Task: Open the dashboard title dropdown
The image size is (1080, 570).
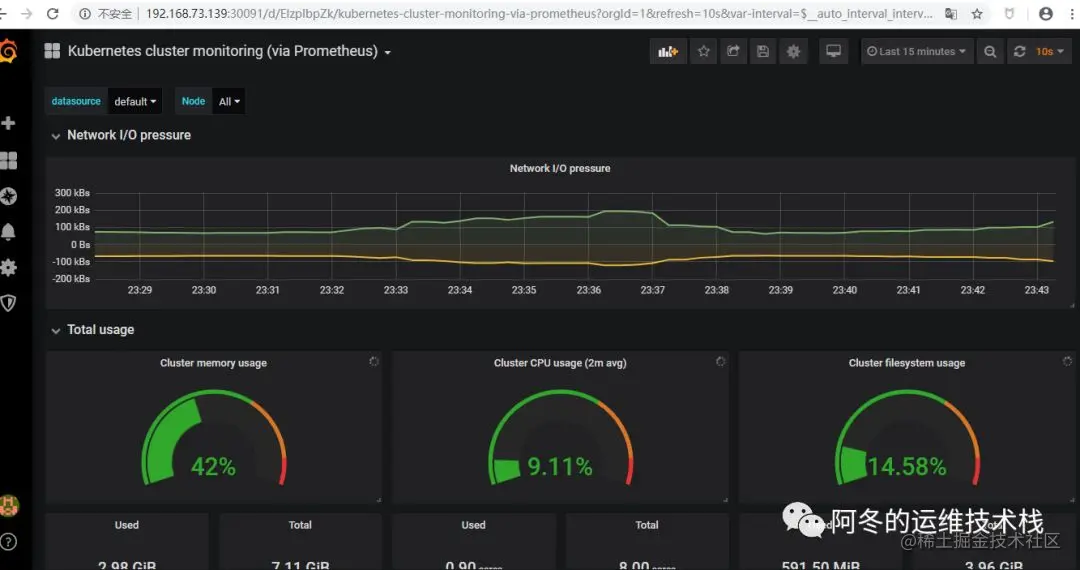Action: click(229, 52)
